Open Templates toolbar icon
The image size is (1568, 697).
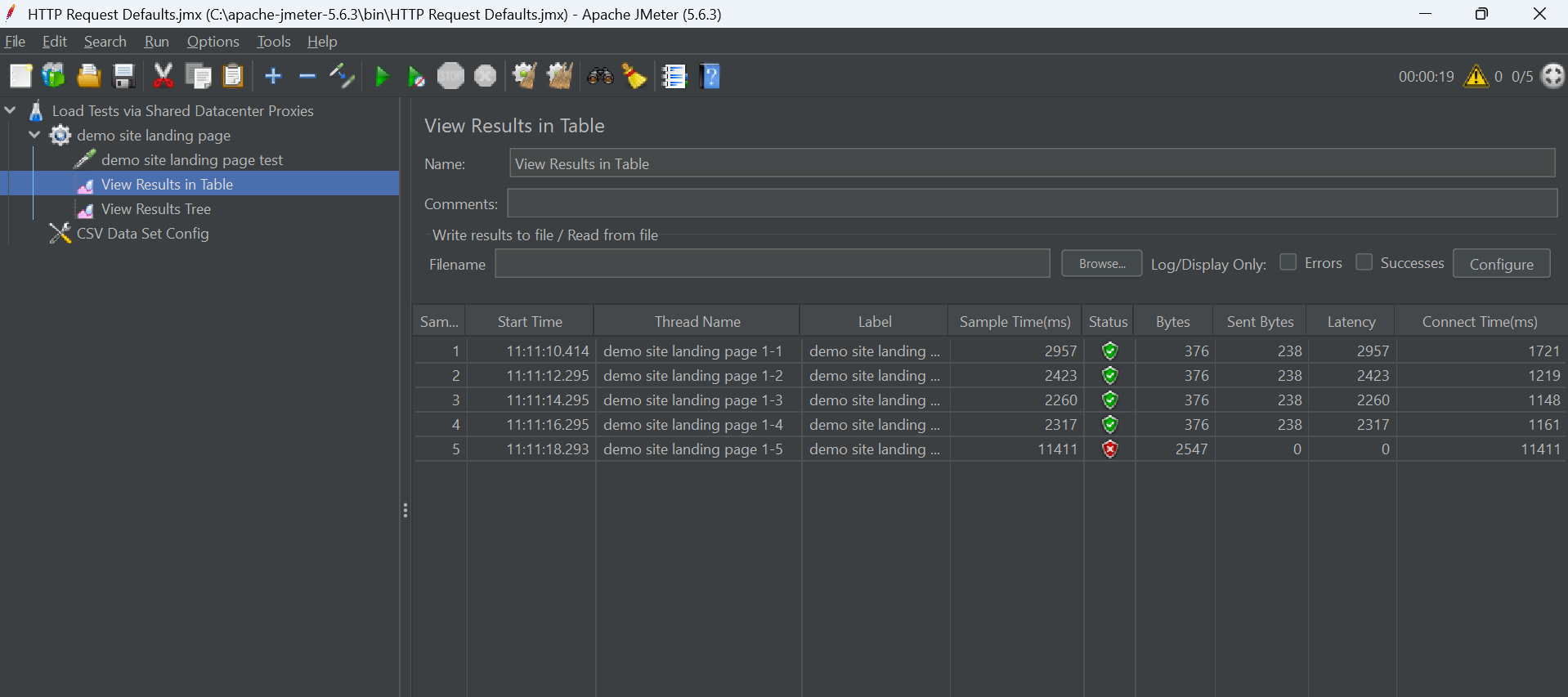54,76
